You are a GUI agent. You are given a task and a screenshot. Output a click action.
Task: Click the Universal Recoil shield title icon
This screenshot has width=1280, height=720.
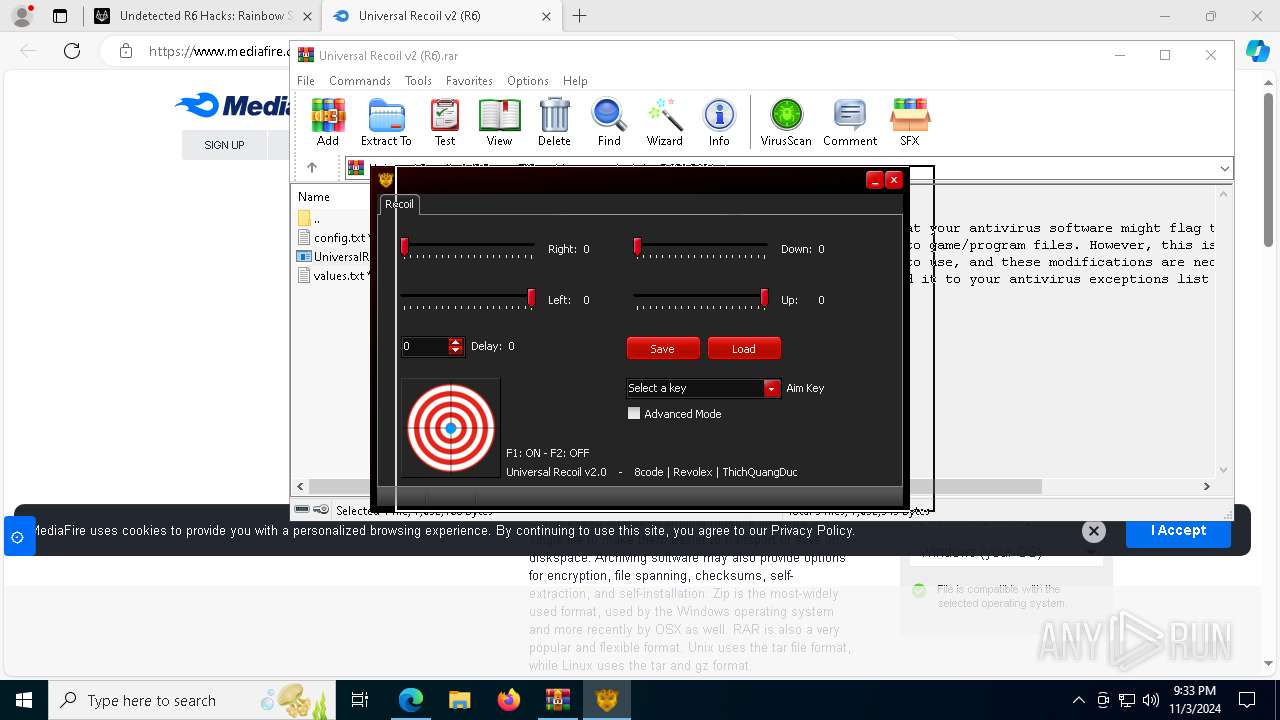[x=386, y=180]
